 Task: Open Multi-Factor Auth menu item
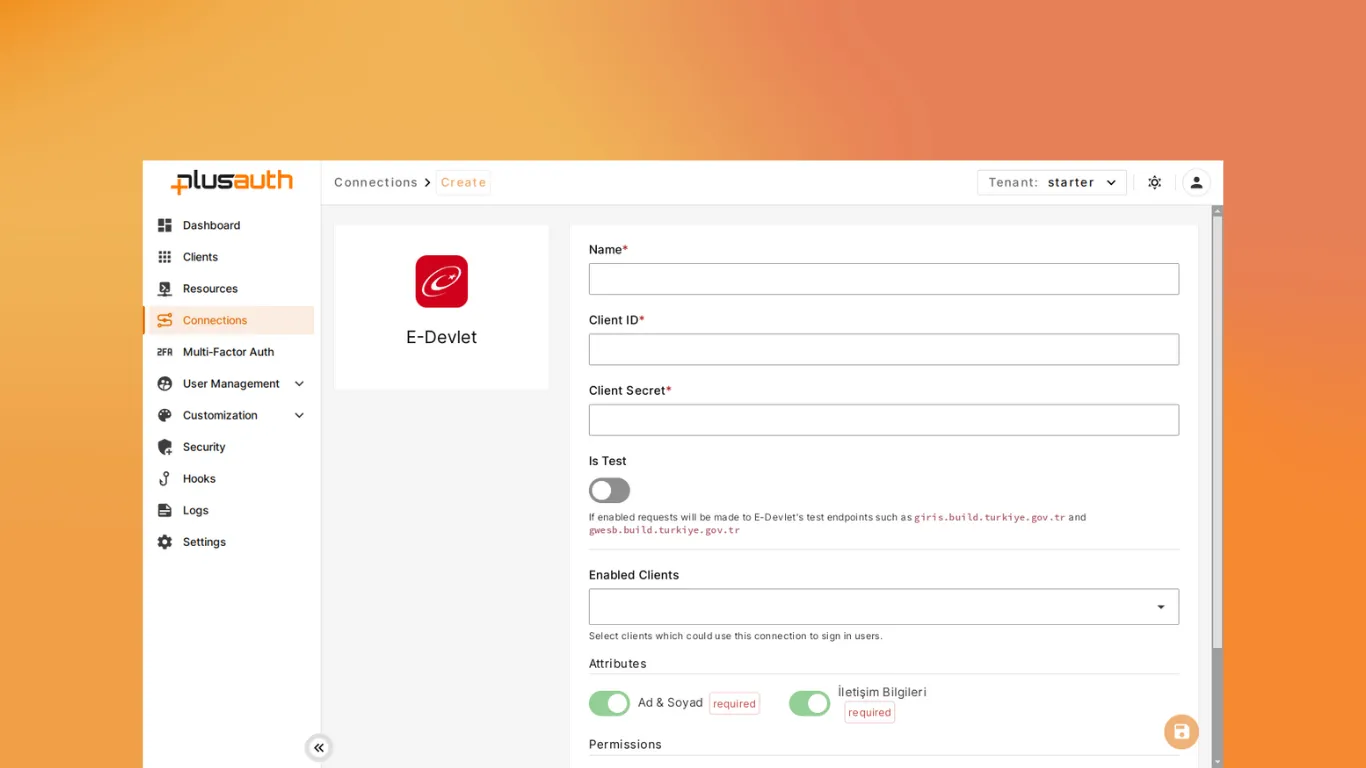(x=228, y=352)
